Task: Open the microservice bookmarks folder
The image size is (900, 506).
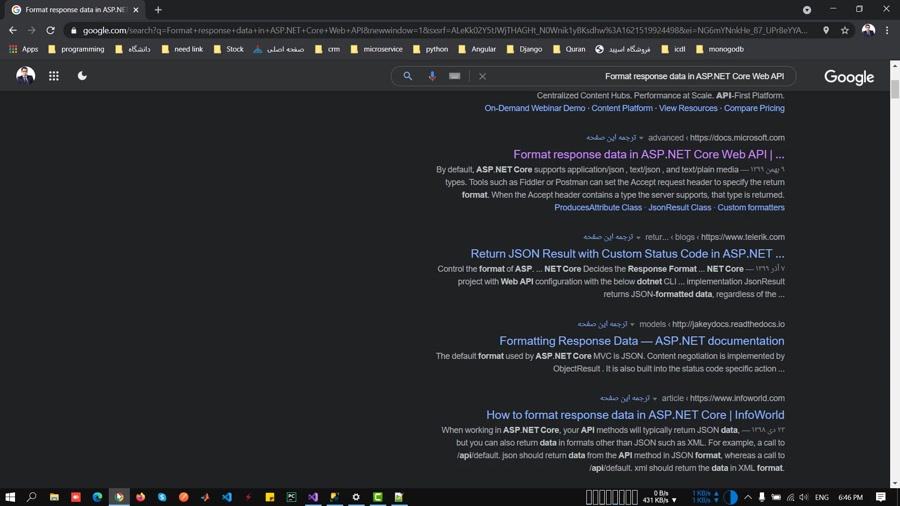Action: tap(377, 49)
